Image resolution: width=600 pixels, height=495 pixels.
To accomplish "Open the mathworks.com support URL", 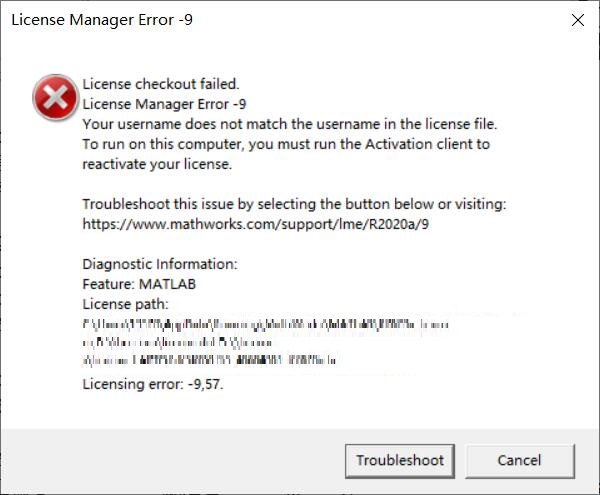I will (x=258, y=224).
